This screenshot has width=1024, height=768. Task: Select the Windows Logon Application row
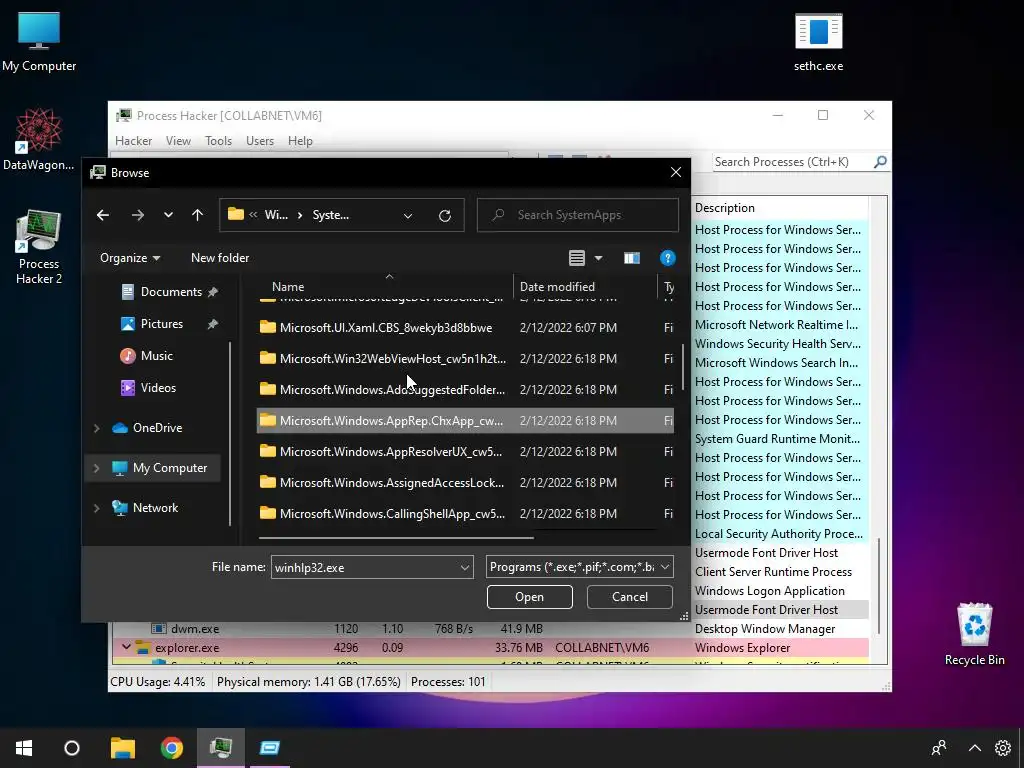780,591
